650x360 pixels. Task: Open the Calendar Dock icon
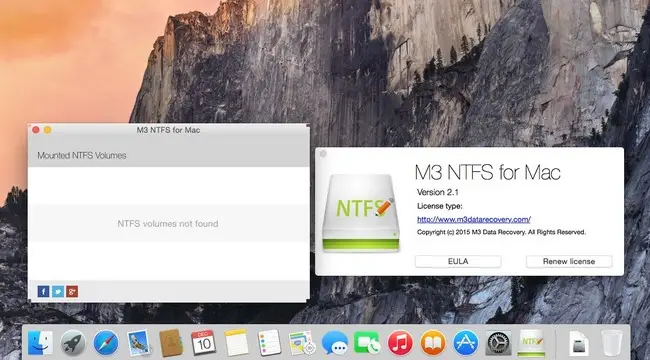pos(204,343)
